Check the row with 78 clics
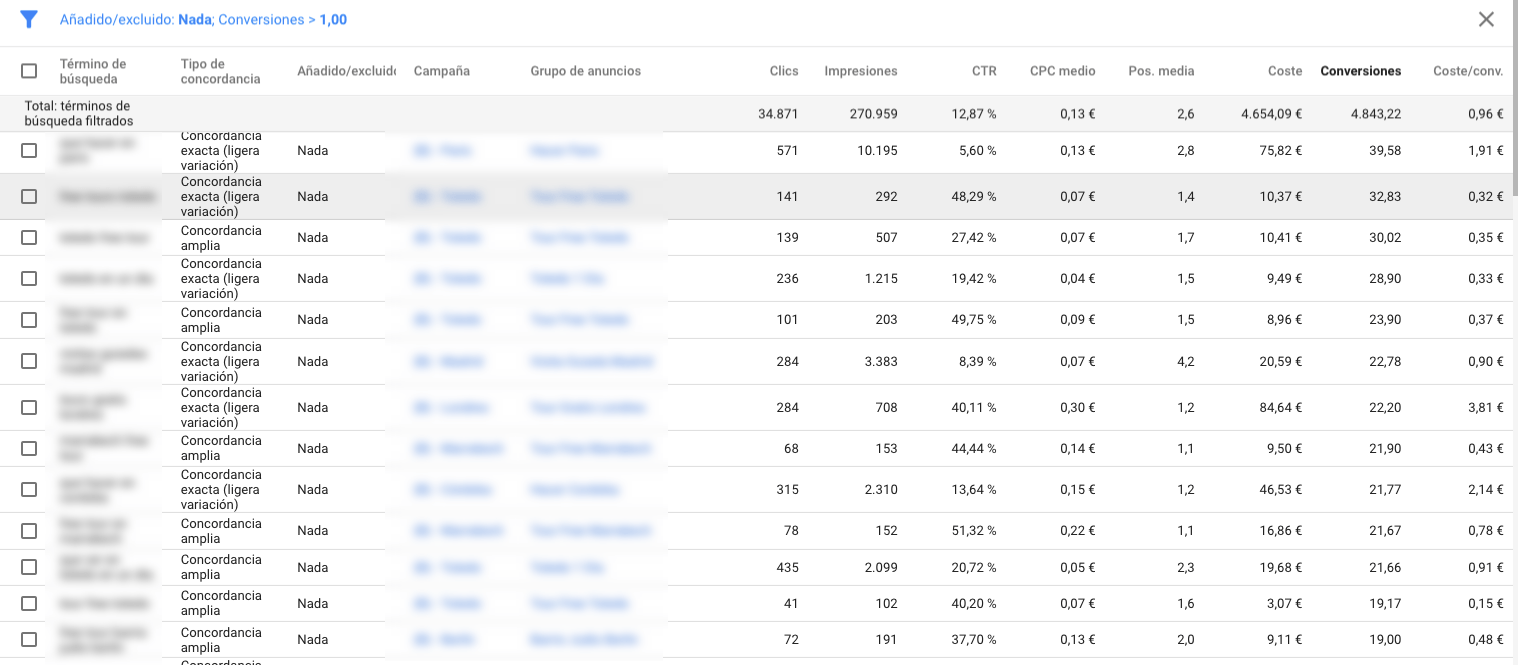The image size is (1518, 665). pyautogui.click(x=29, y=531)
